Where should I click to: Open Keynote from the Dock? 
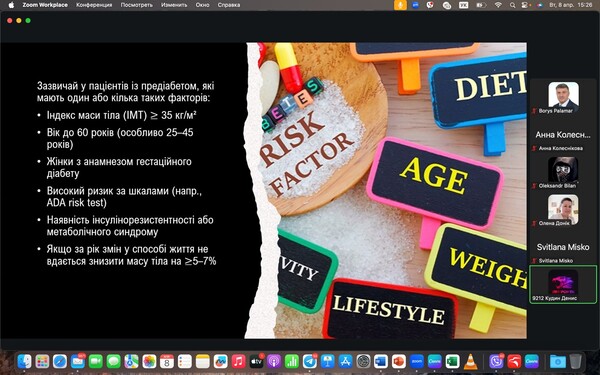(328, 361)
